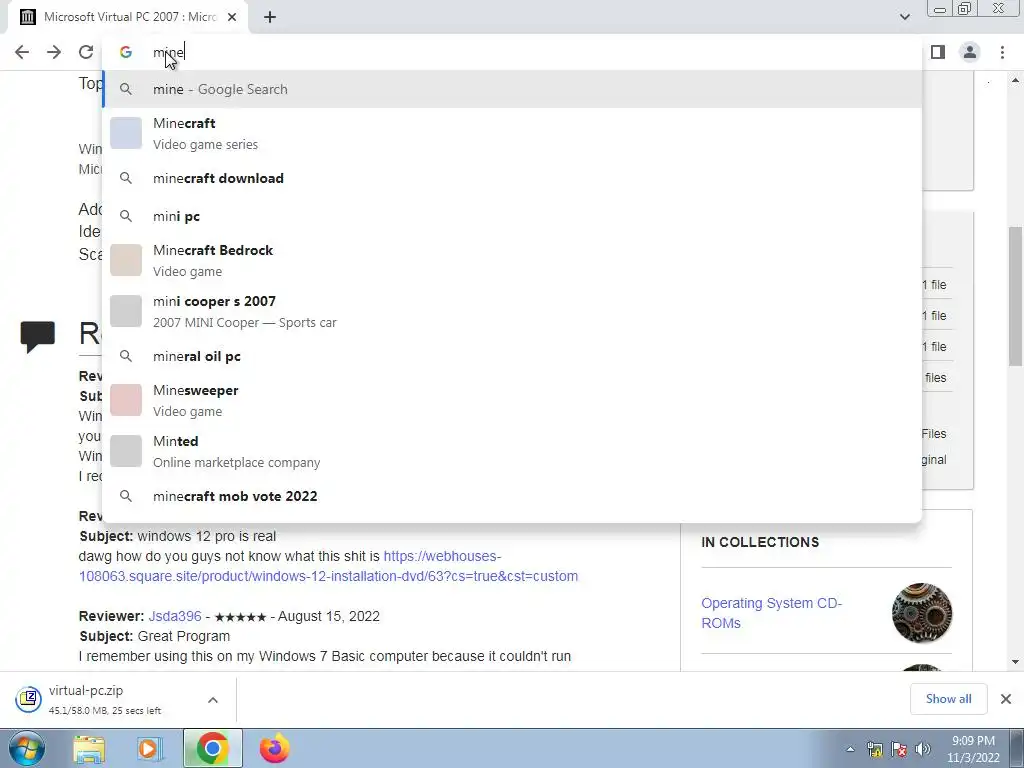Close the Microsoft Virtual PC 2007 tab
The image size is (1024, 768).
click(232, 17)
